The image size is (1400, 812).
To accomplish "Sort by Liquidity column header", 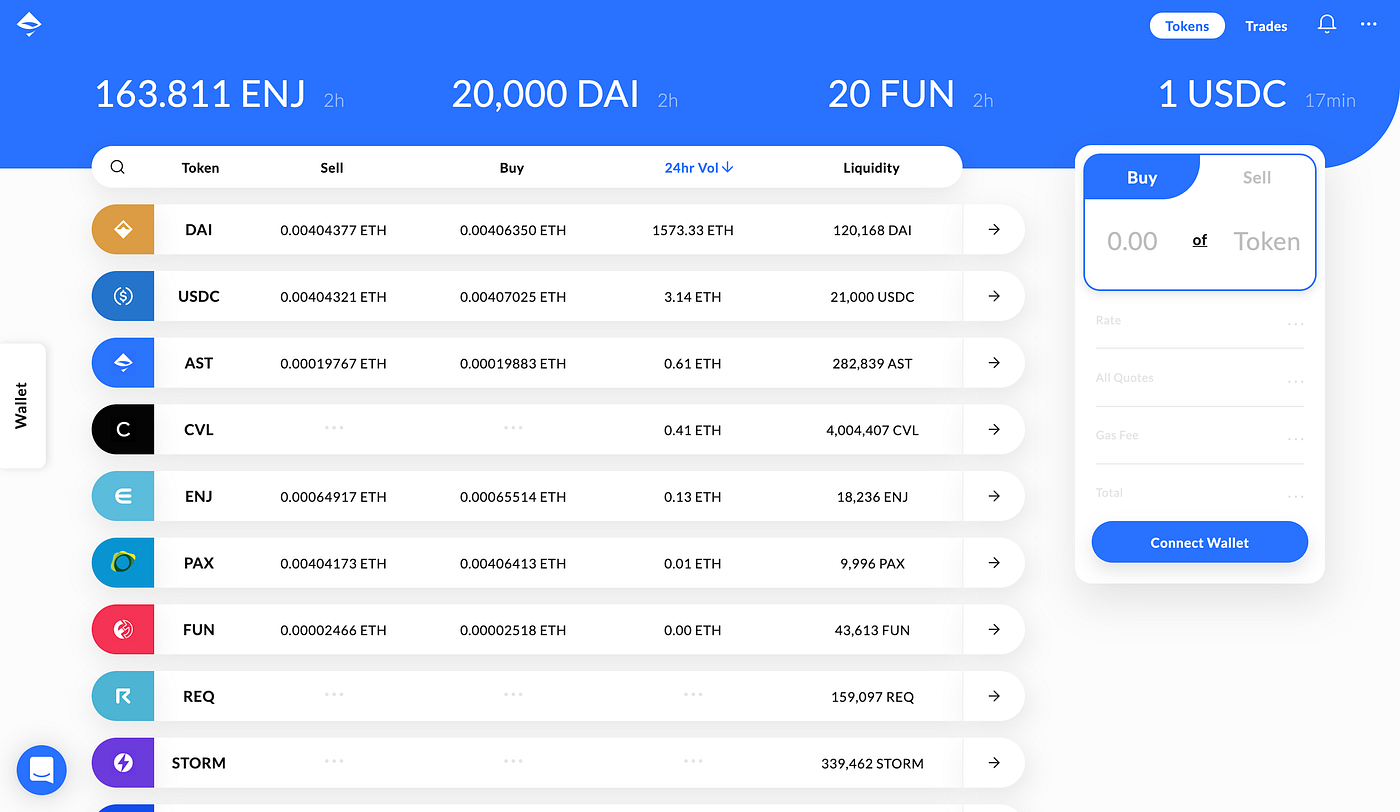I will [871, 168].
